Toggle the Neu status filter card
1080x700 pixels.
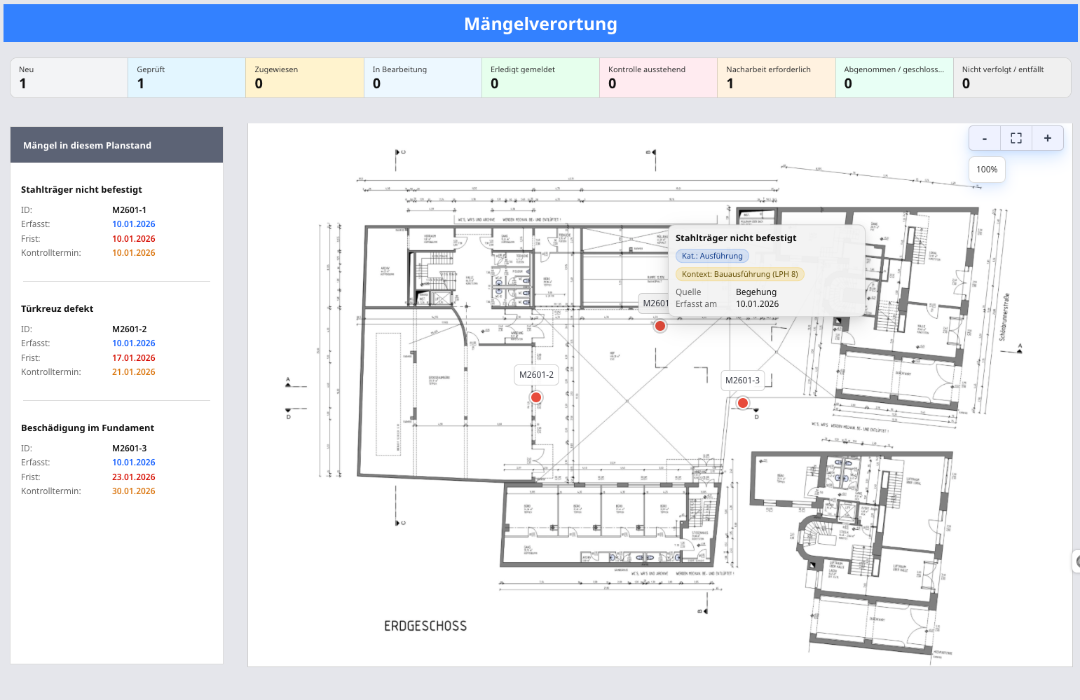click(x=66, y=76)
